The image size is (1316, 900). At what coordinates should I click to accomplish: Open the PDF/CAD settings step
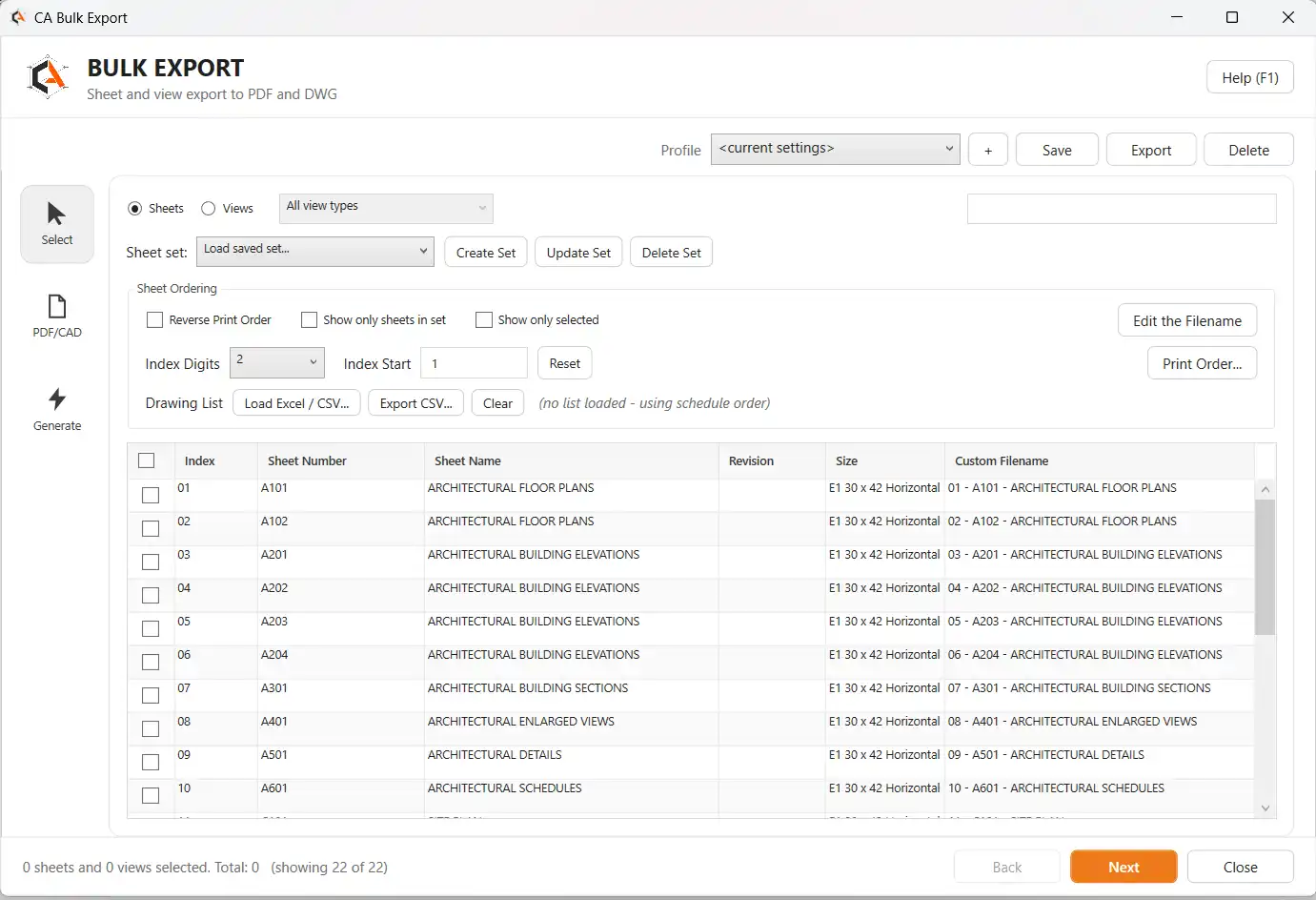click(x=57, y=317)
